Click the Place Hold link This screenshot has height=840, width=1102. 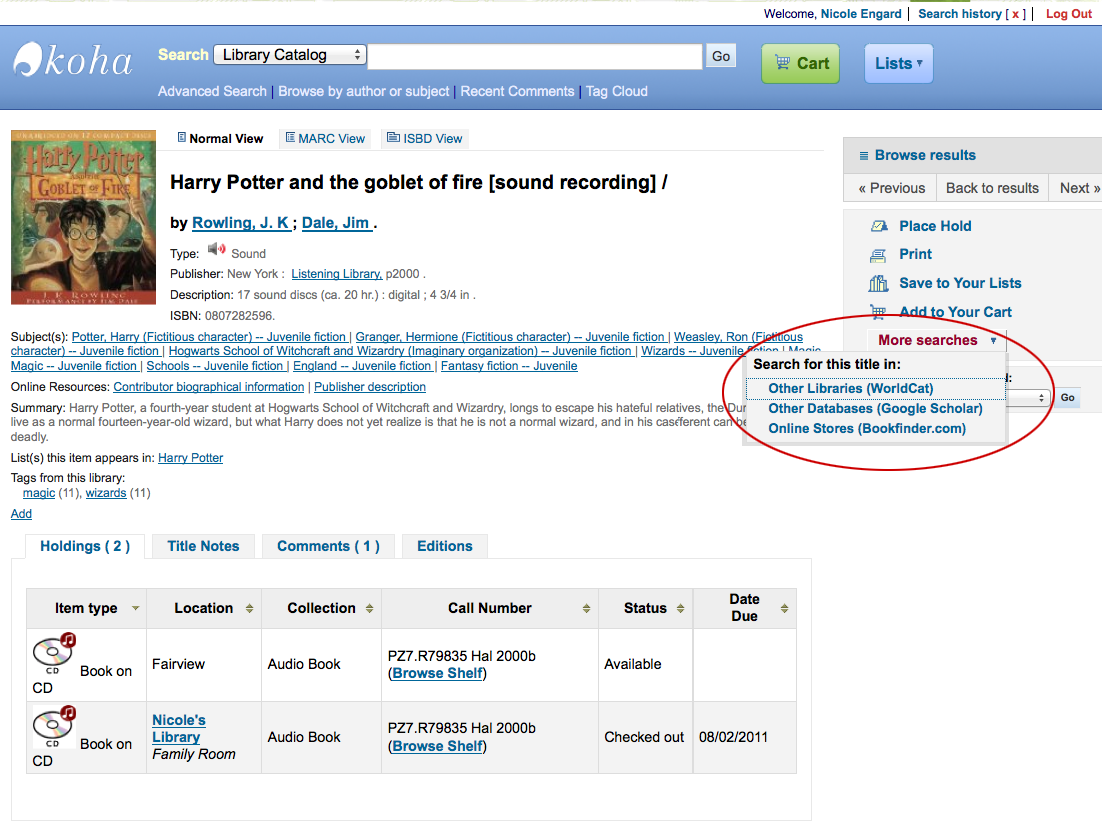[x=935, y=226]
